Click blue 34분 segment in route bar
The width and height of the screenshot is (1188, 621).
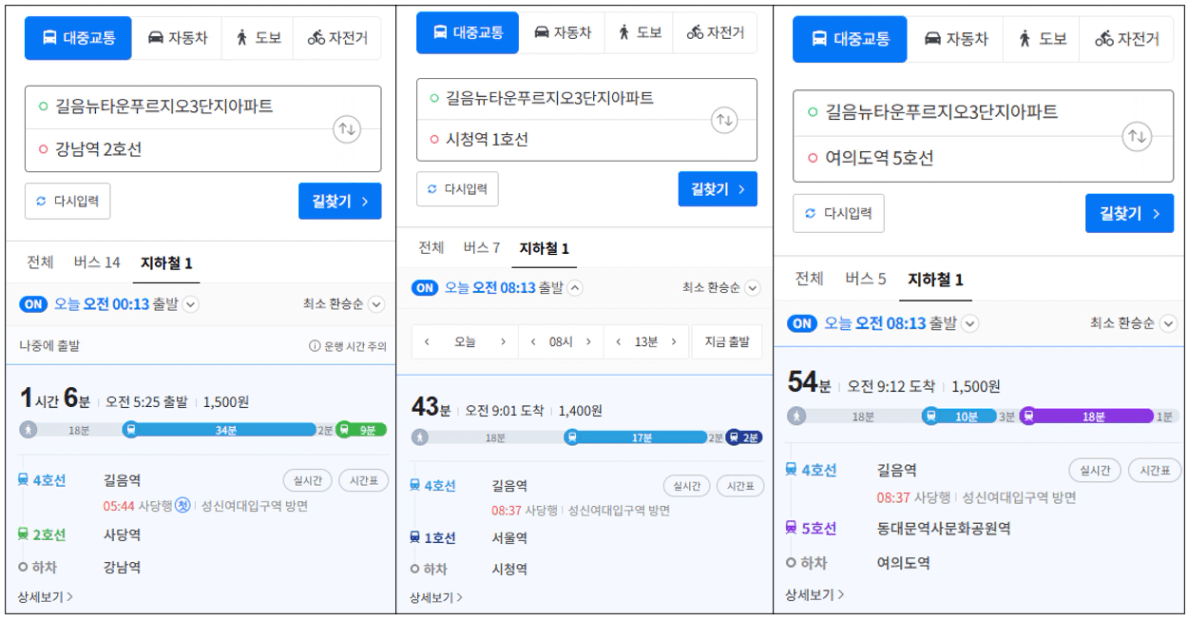point(225,430)
